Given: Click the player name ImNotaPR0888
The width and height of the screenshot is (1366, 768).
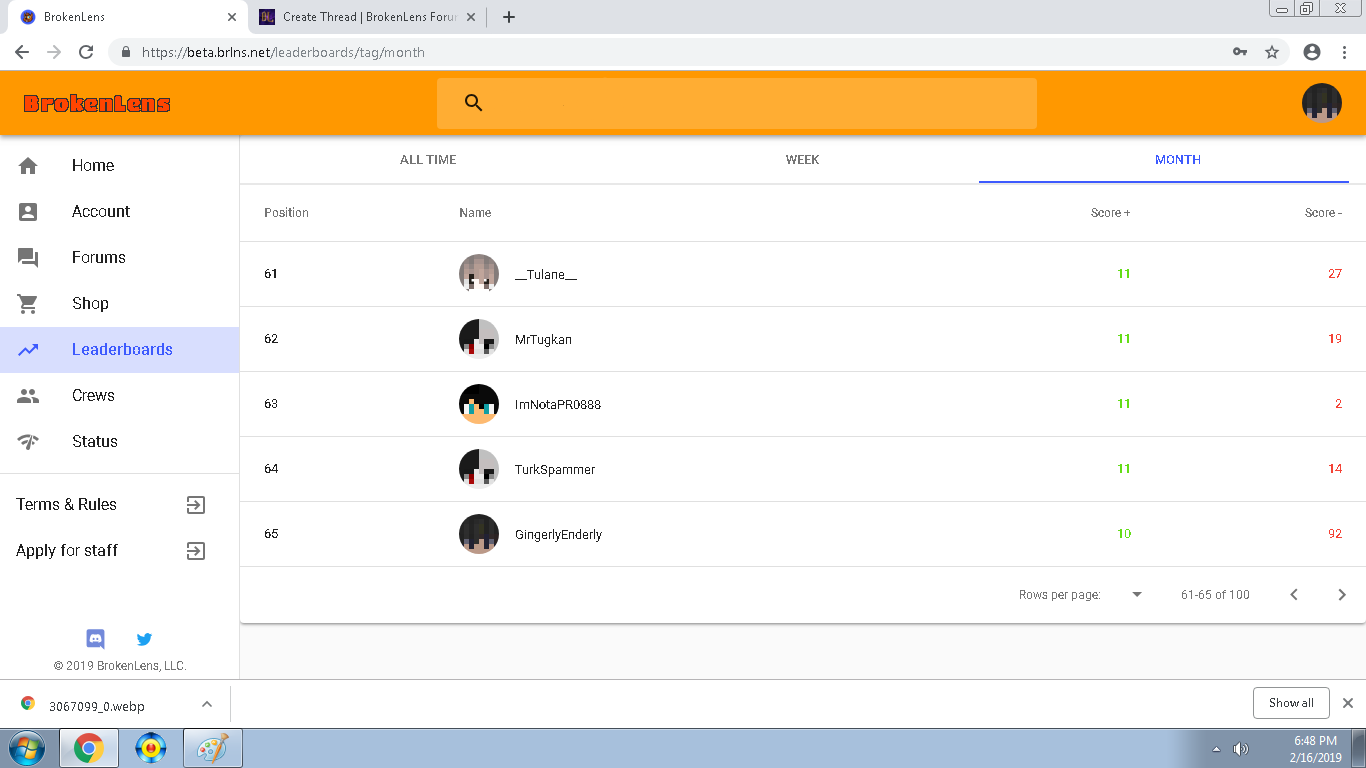Looking at the screenshot, I should [x=558, y=405].
